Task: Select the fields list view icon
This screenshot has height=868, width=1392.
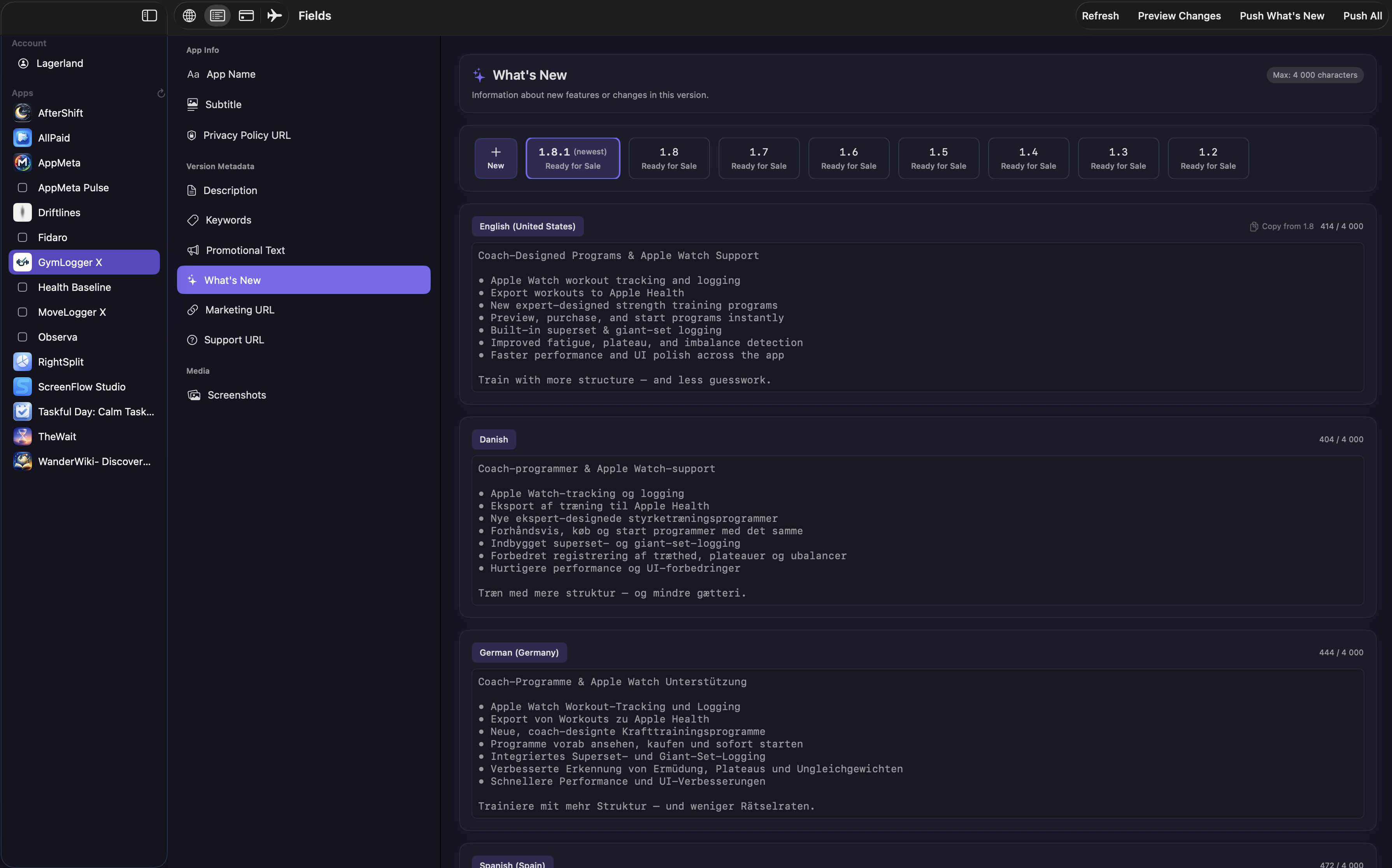Action: click(217, 16)
